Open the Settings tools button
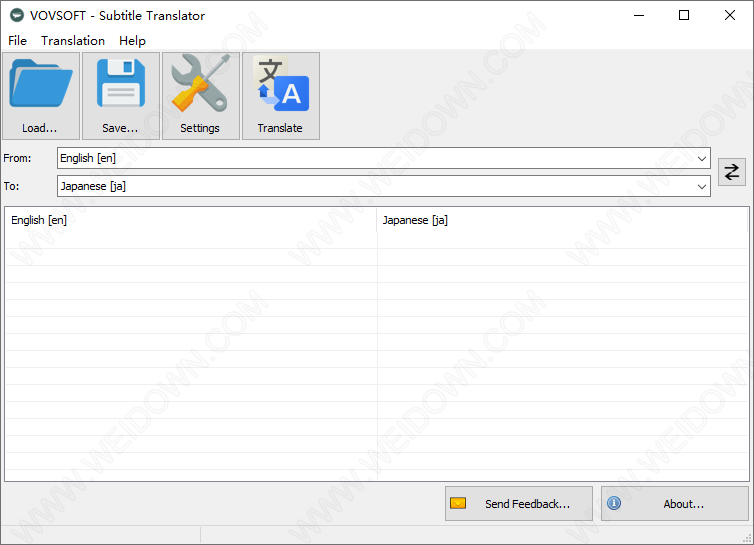Screen dimensions: 754x545 (201, 96)
